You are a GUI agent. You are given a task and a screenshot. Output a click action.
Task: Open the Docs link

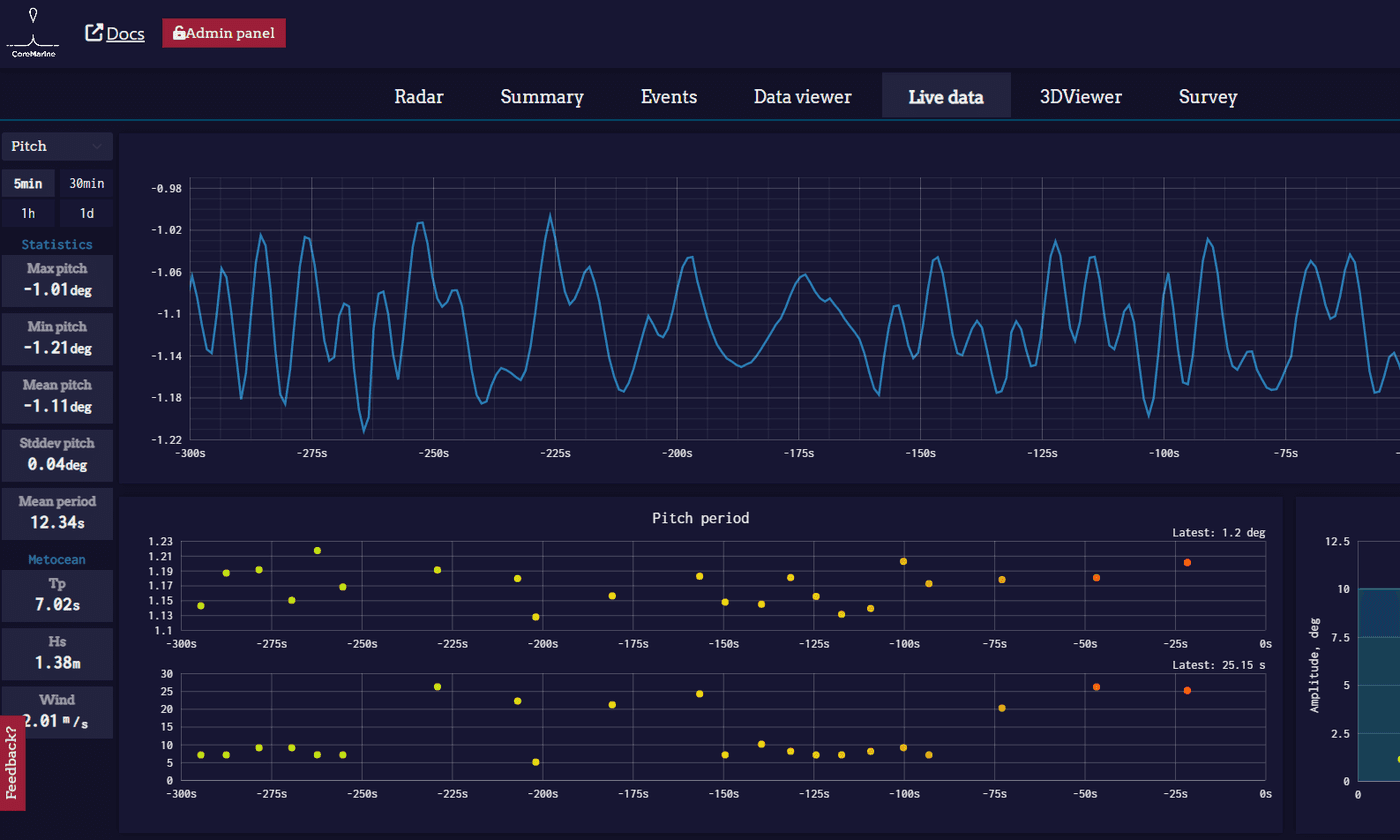pos(125,33)
